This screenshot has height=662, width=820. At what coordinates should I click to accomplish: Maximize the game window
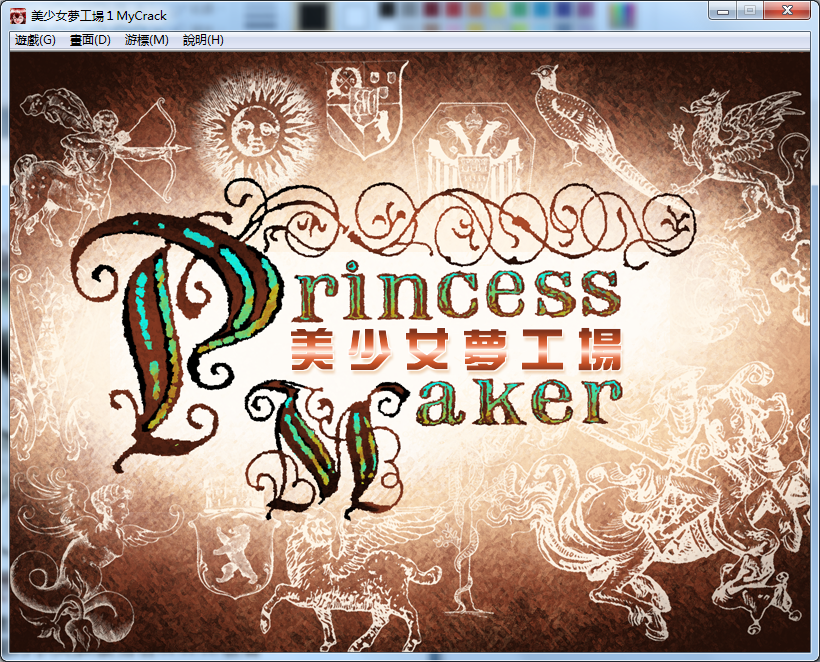(751, 10)
